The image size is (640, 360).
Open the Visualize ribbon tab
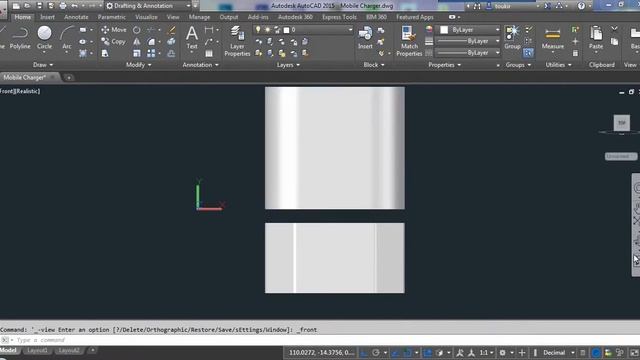point(146,17)
